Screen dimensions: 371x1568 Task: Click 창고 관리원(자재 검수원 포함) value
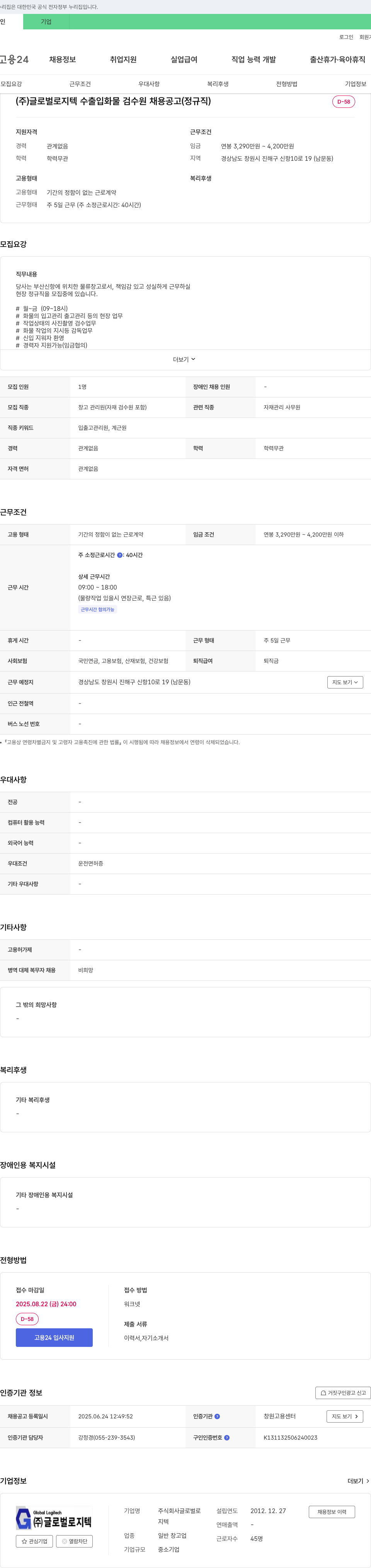pyautogui.click(x=112, y=407)
